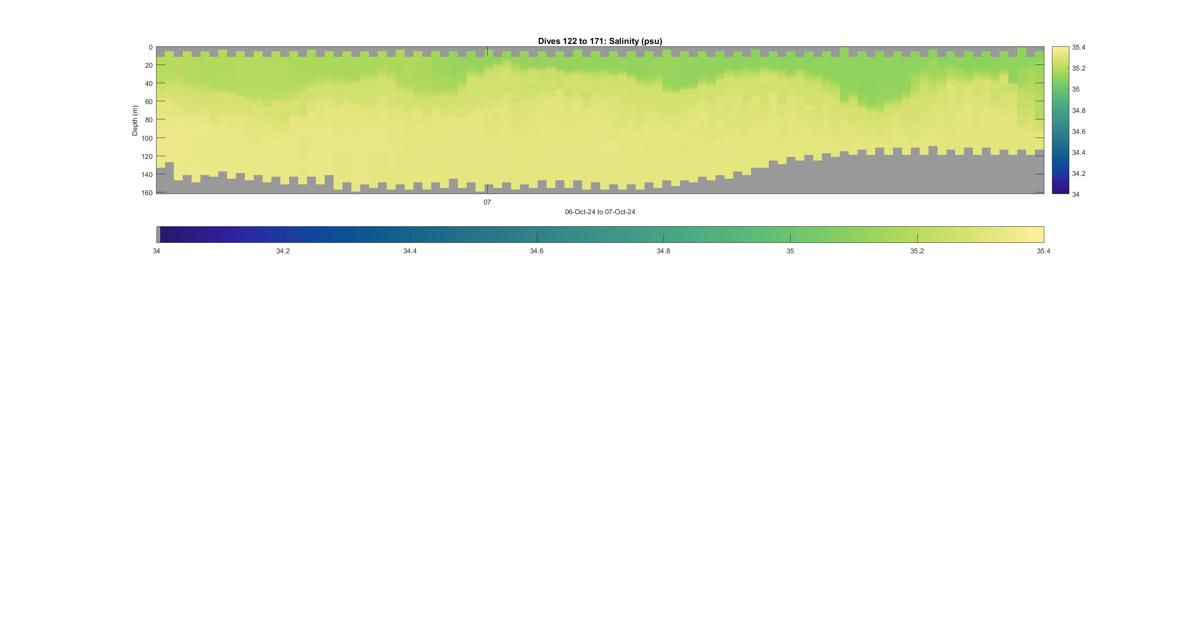Click '34.2' under the horizontal colorbar
The image size is (1200, 622).
[283, 251]
